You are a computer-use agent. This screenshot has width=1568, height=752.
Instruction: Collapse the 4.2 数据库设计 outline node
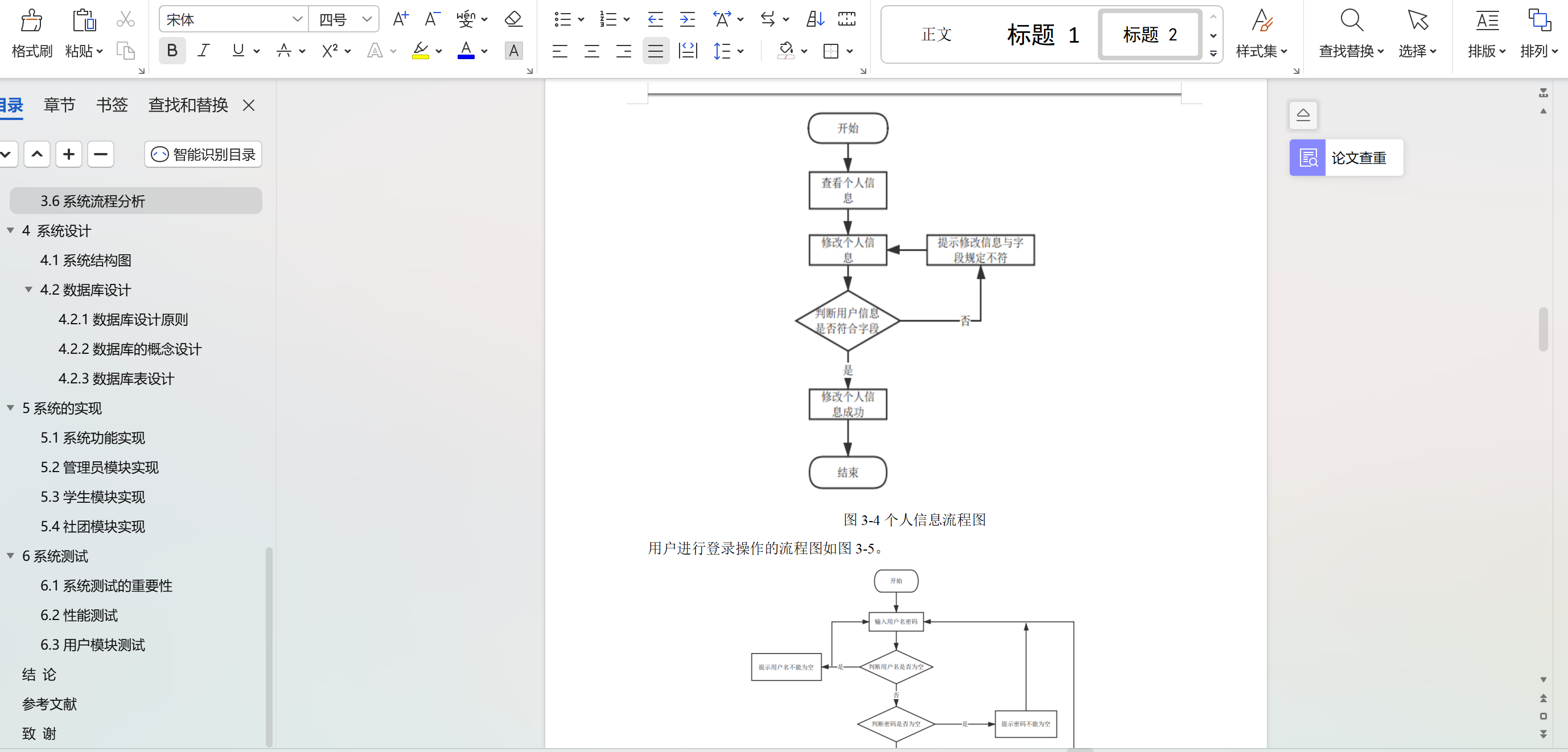point(28,290)
